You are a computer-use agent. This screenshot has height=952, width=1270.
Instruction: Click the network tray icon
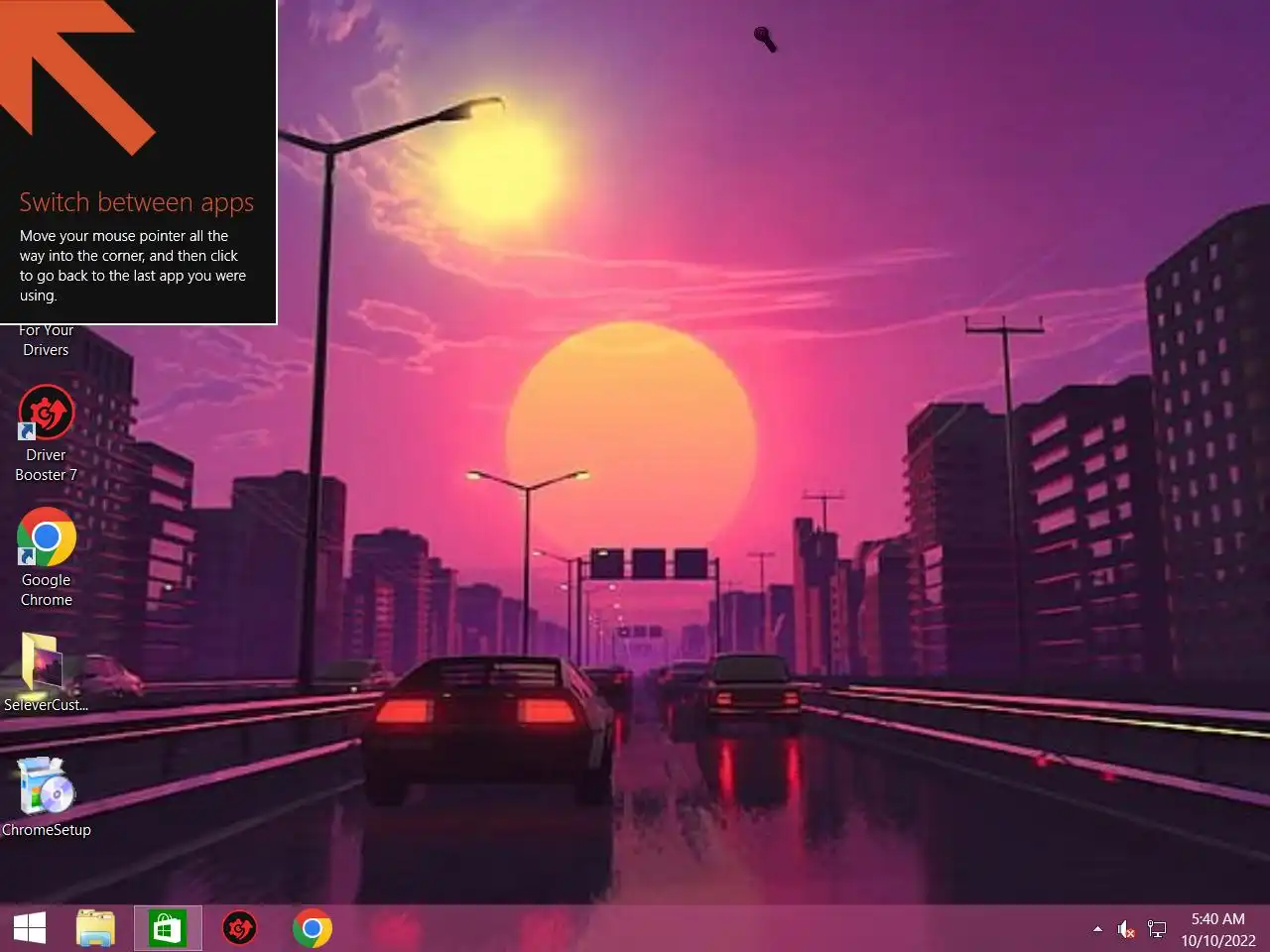coord(1157,929)
